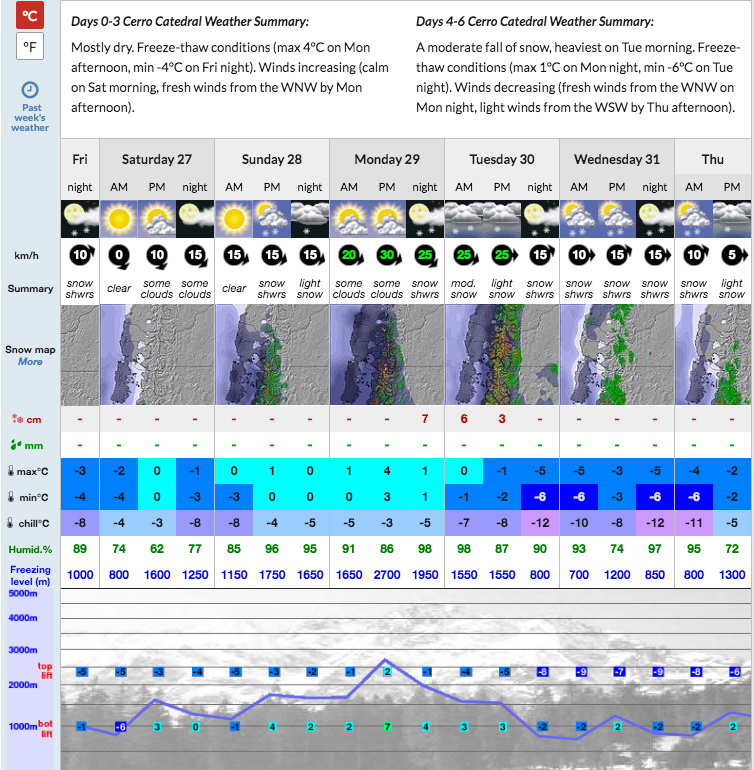Image resolution: width=754 pixels, height=770 pixels.
Task: Switch temperature units to °F
Action: pyautogui.click(x=30, y=46)
